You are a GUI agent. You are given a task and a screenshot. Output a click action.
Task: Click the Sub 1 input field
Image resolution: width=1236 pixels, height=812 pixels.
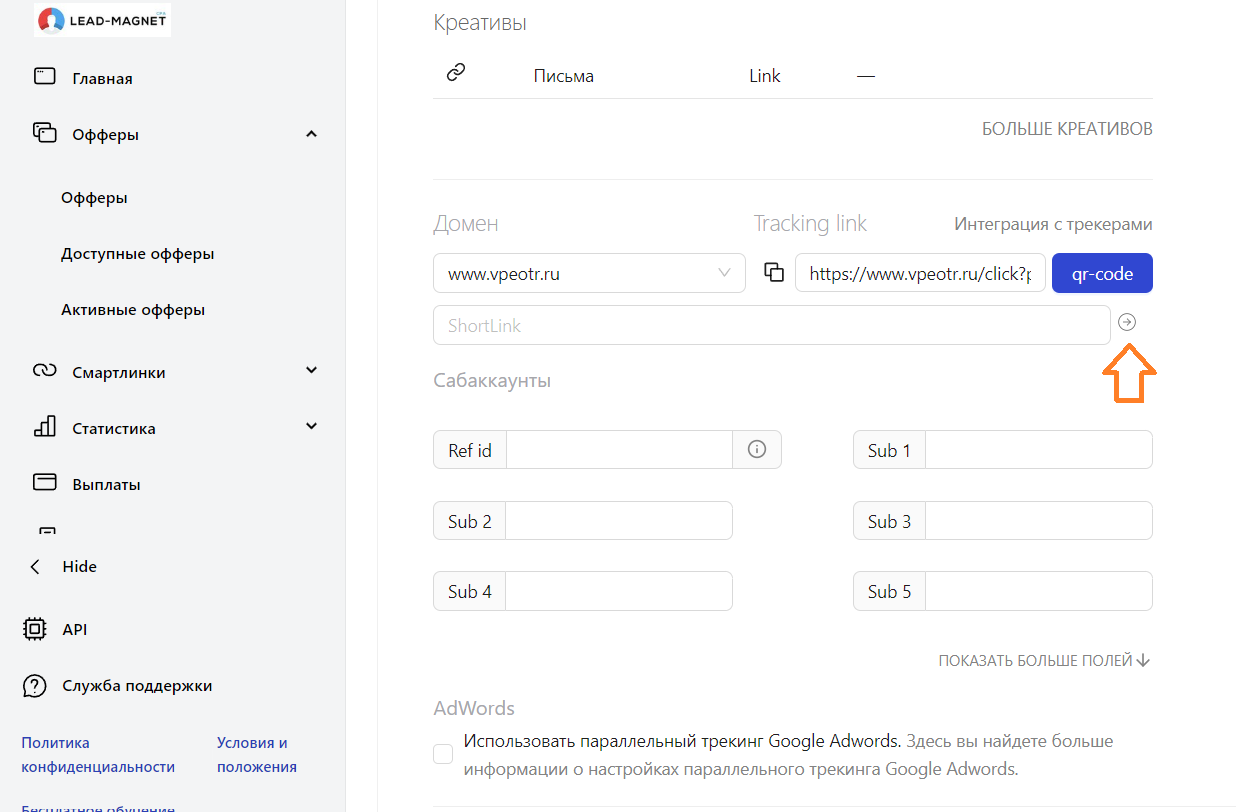click(1039, 450)
